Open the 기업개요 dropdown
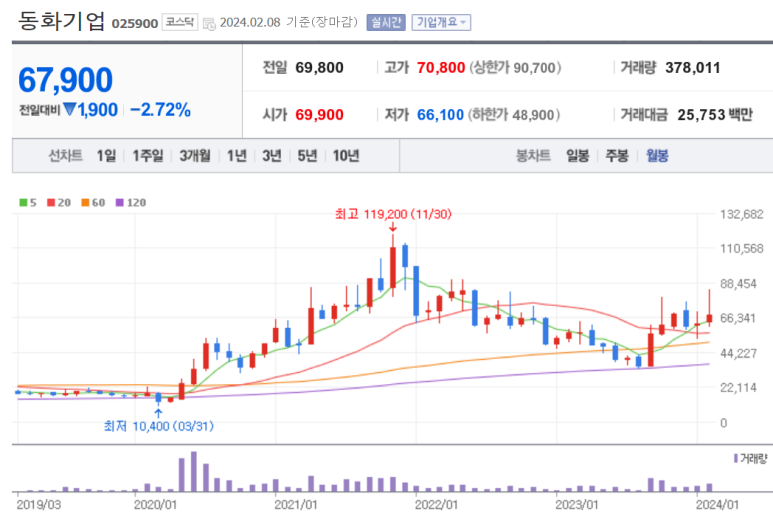The width and height of the screenshot is (773, 516). tap(441, 22)
